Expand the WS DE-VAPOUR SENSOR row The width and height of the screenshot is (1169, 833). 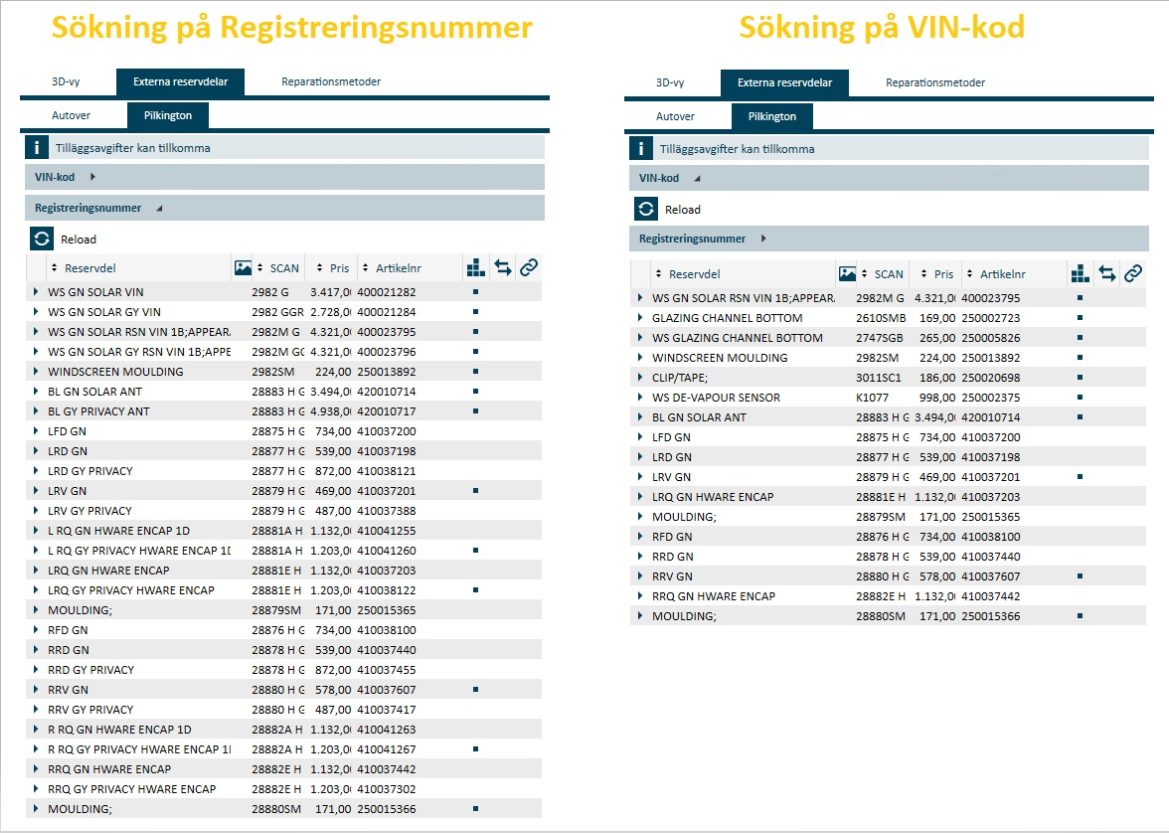click(x=639, y=397)
